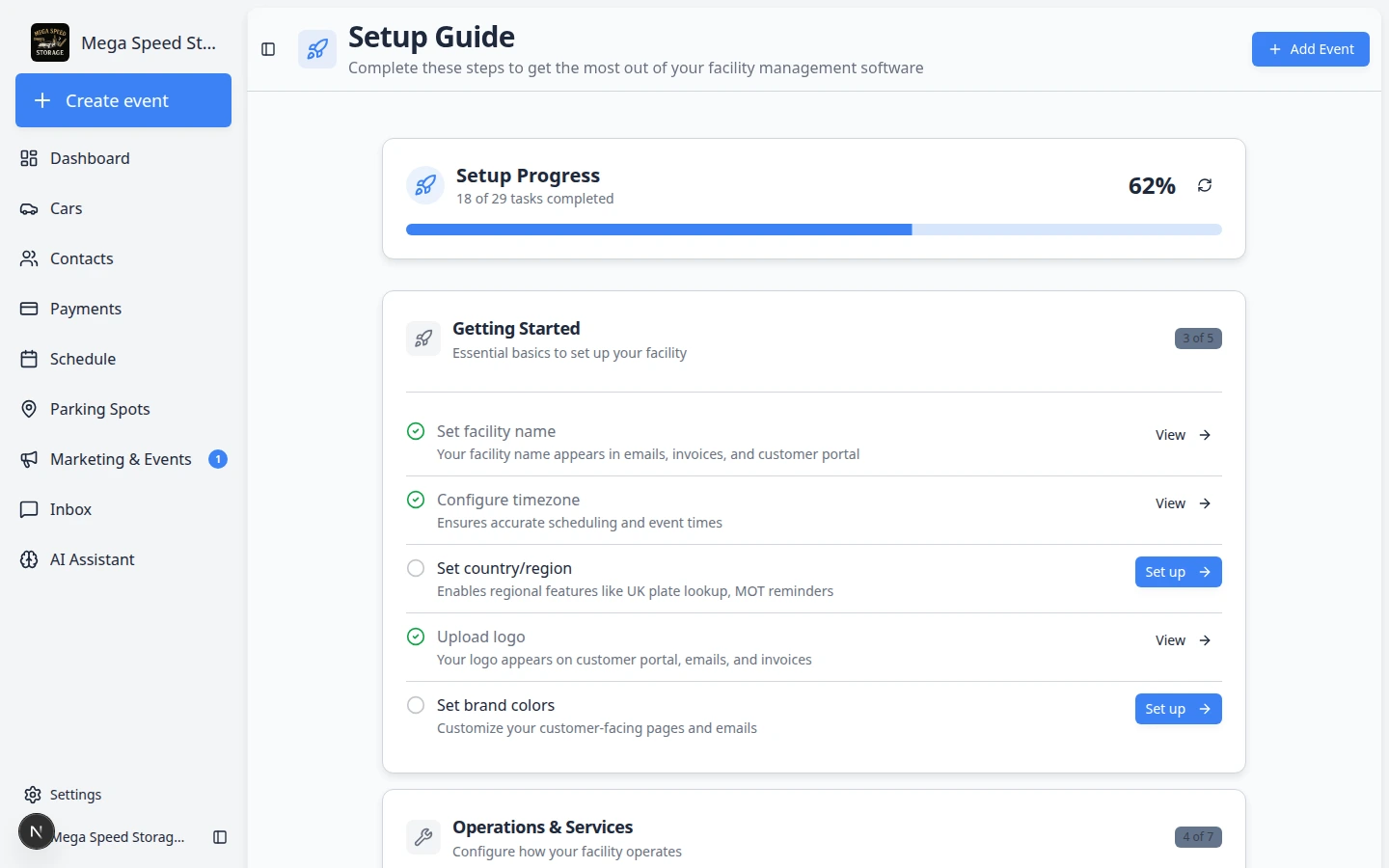Screen dimensions: 1389x868
Task: Collapse sidebar using bottom panel icon
Action: pyautogui.click(x=220, y=837)
